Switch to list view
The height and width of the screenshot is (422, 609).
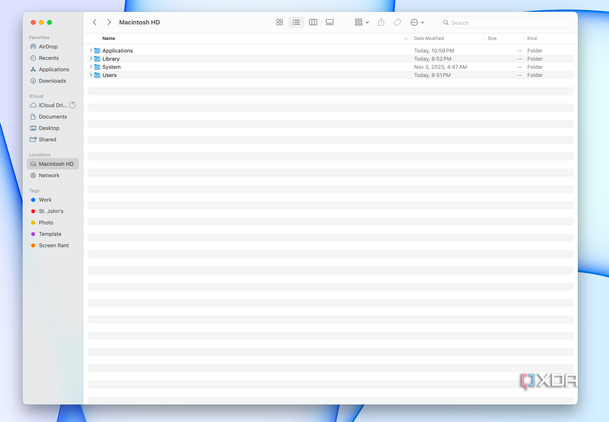coord(296,23)
